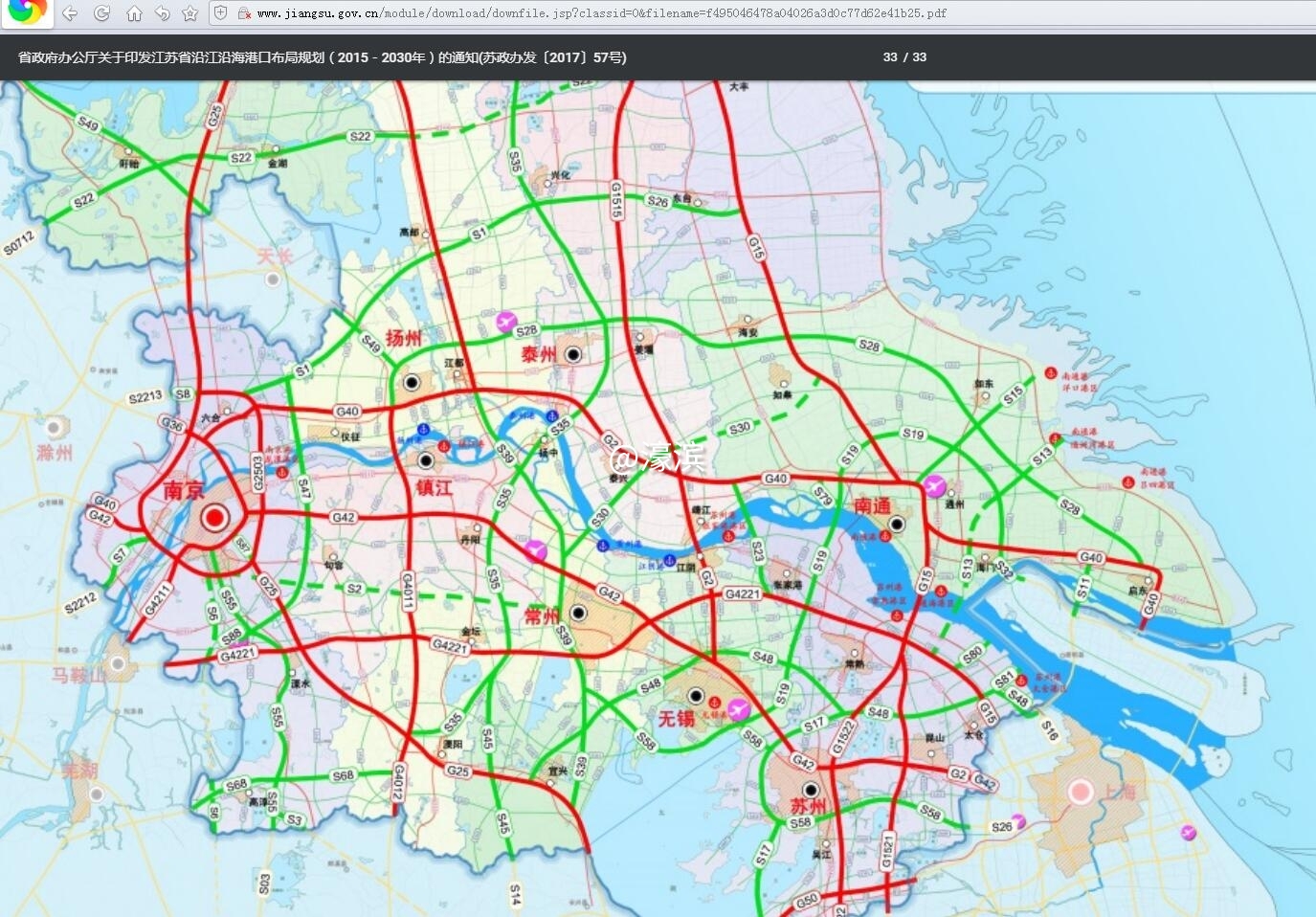Bookmark page with the star icon

(x=190, y=13)
